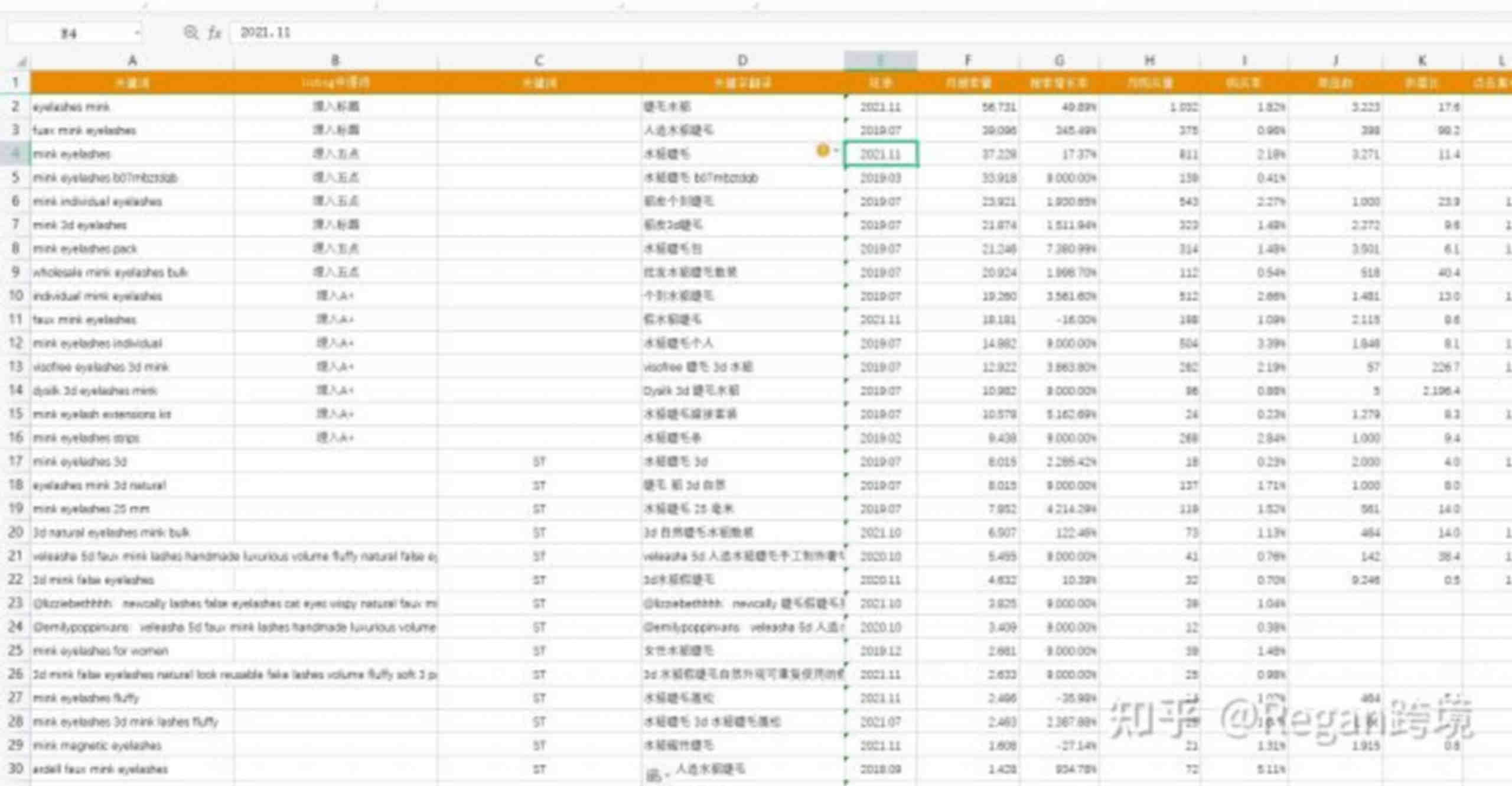
Task: Select column D header
Action: 743,60
